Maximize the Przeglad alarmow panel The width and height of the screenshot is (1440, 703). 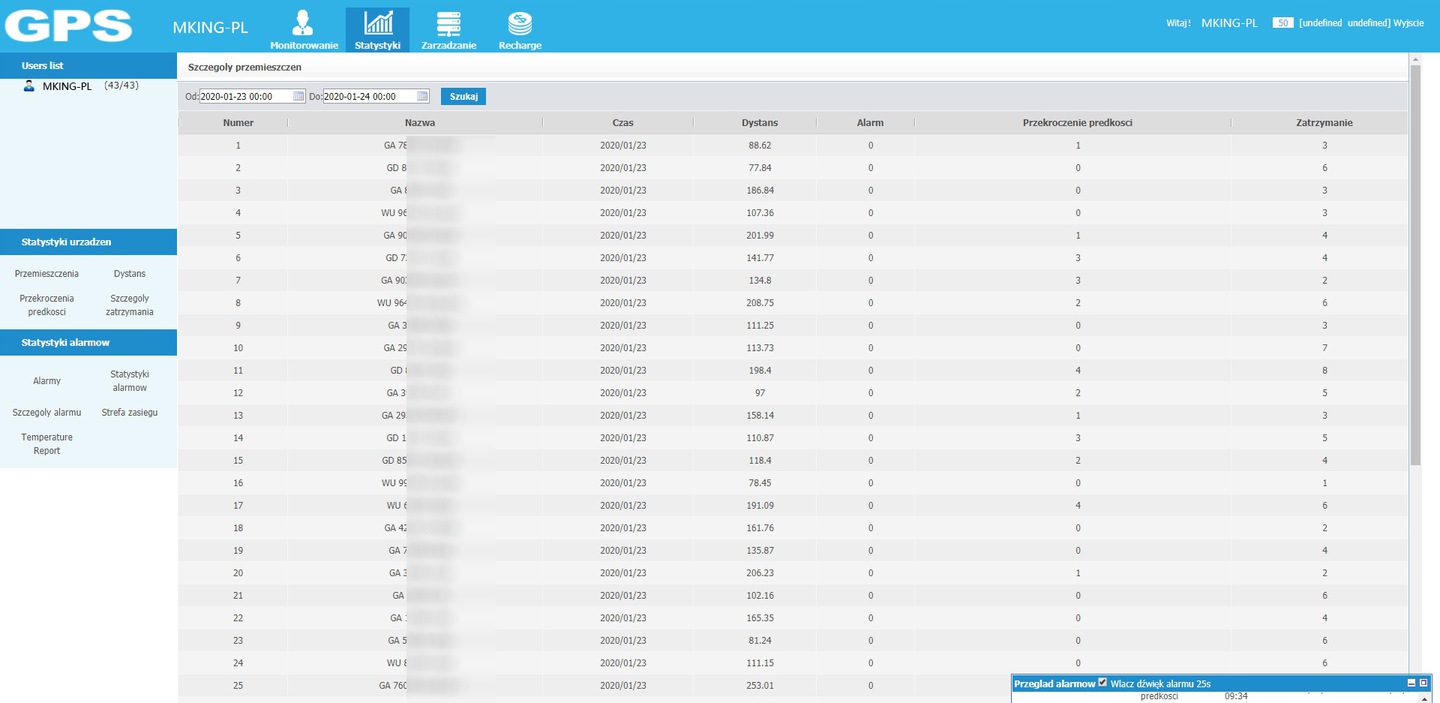(1424, 683)
